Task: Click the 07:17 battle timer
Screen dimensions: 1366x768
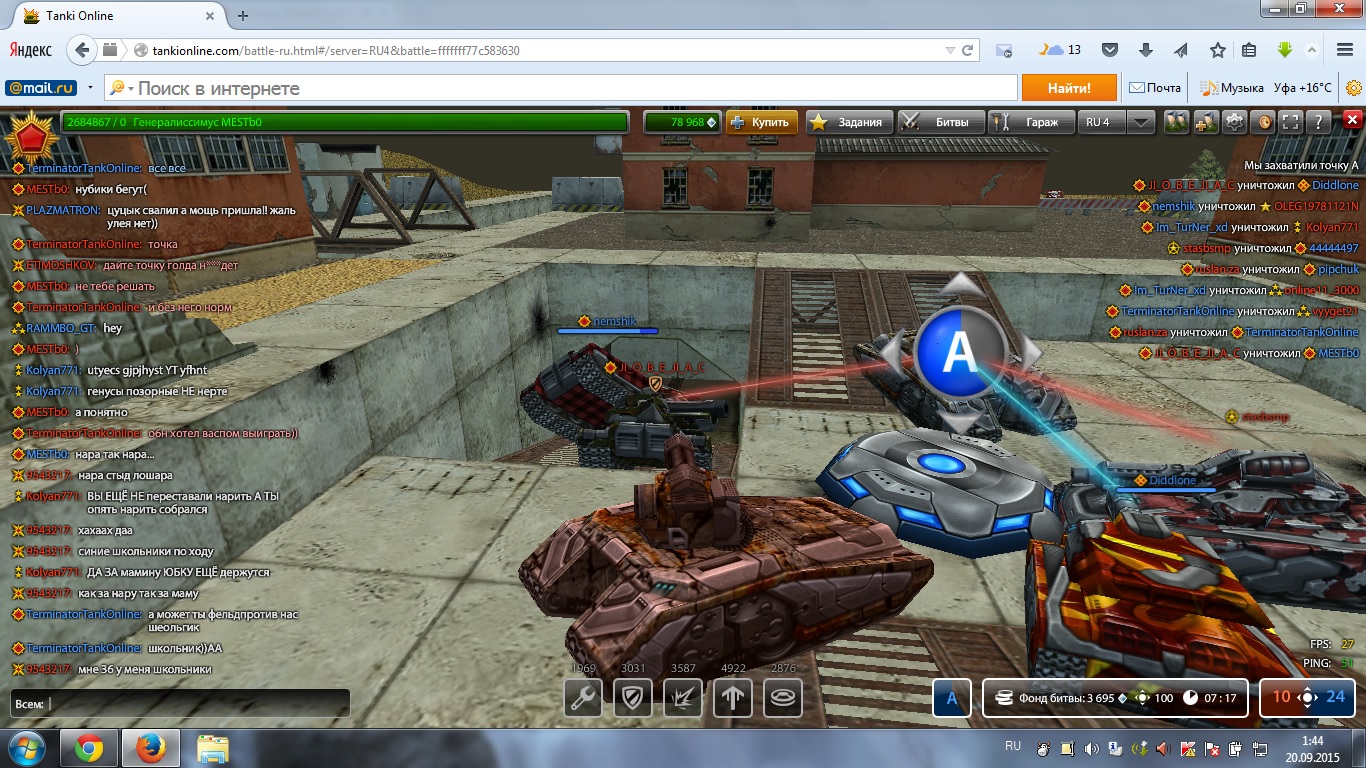Action: [x=1210, y=698]
